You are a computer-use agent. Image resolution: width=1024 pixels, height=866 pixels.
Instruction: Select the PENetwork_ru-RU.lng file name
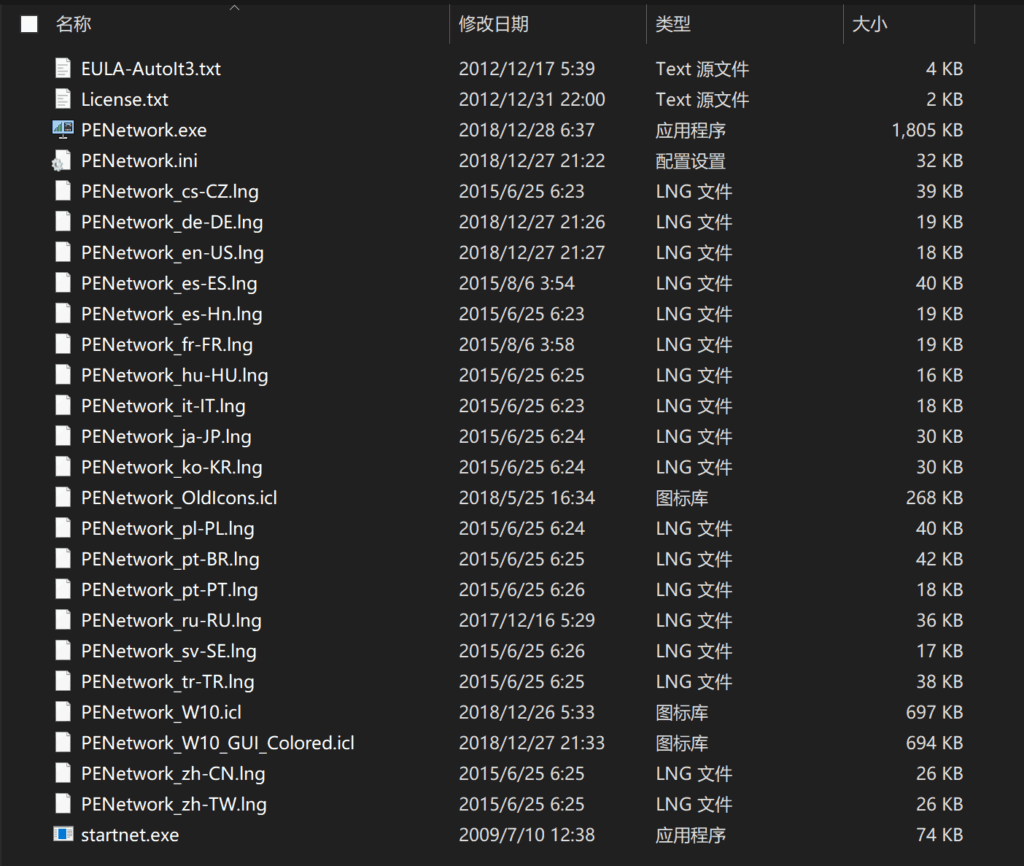(171, 621)
